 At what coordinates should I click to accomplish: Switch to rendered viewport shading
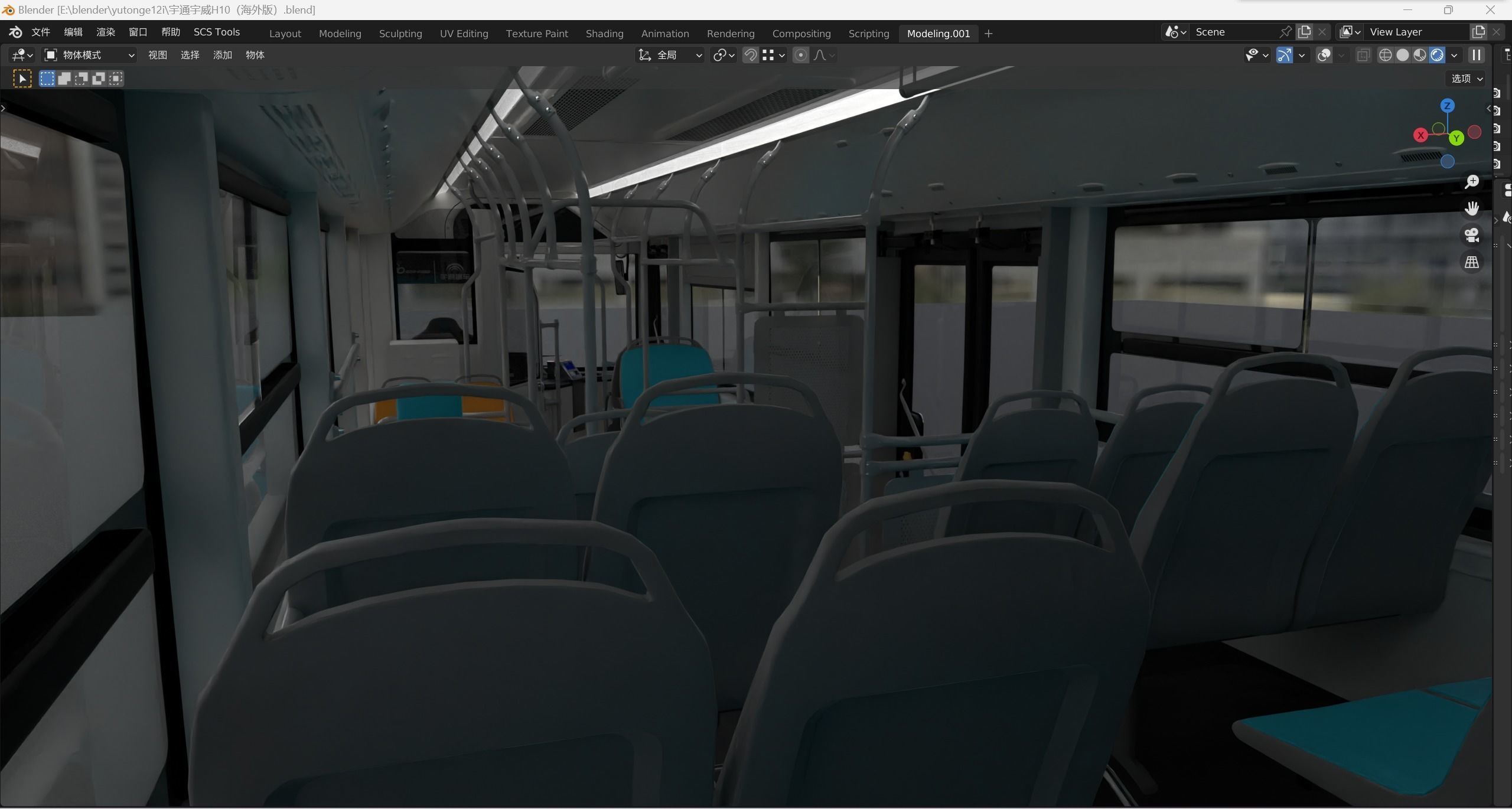click(1437, 55)
